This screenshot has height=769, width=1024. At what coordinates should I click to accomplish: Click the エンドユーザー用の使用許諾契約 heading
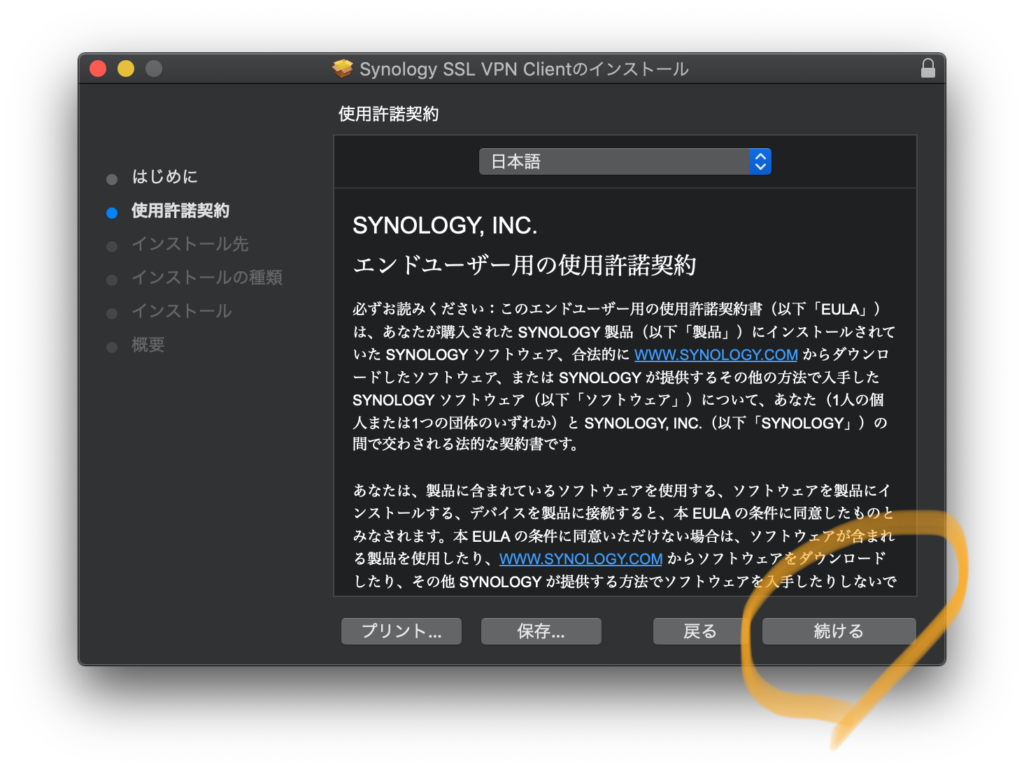(x=524, y=265)
